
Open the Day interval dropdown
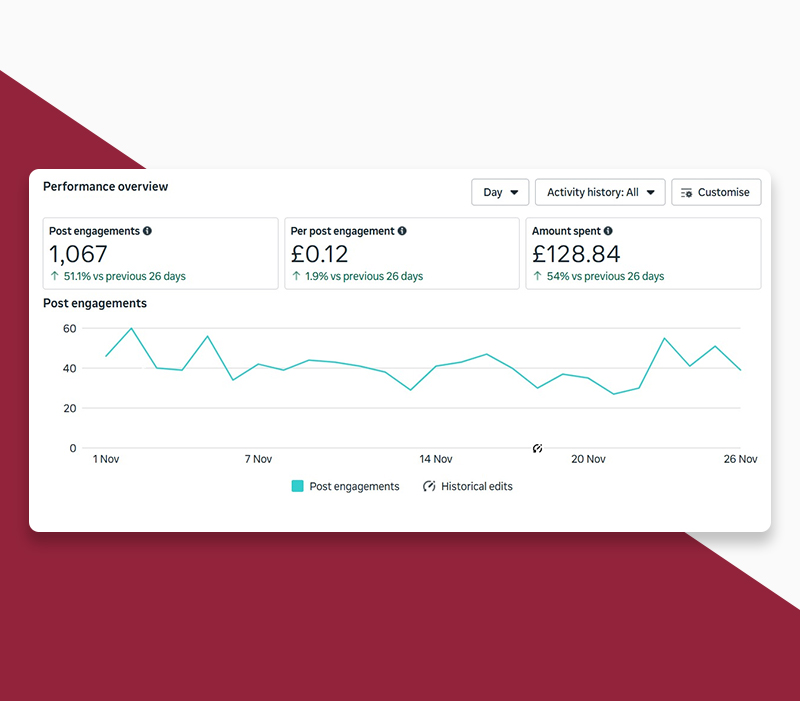[500, 192]
